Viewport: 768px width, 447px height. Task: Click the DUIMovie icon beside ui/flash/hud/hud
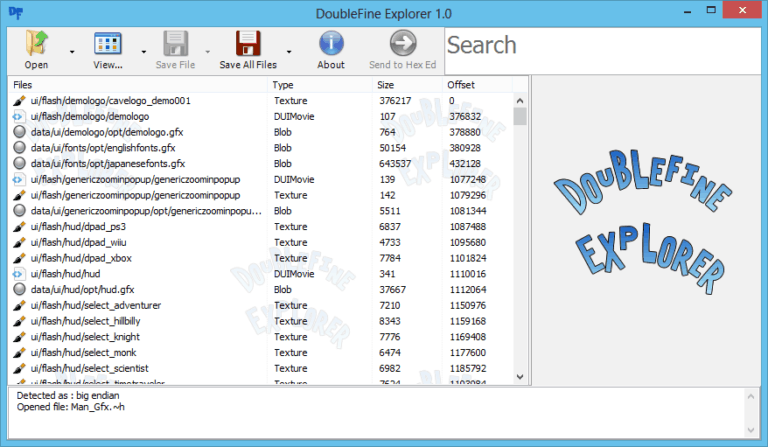[x=19, y=273]
